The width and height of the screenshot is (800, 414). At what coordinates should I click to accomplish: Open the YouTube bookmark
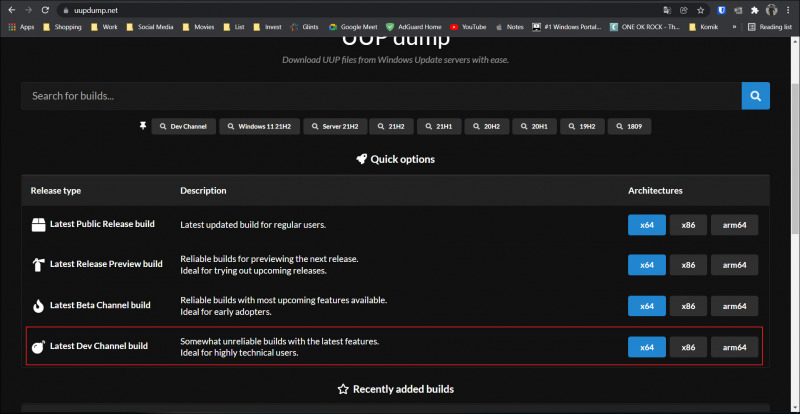[x=468, y=27]
